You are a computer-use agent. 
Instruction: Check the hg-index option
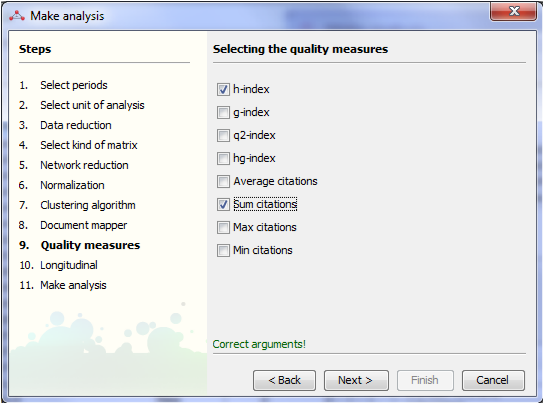(223, 159)
